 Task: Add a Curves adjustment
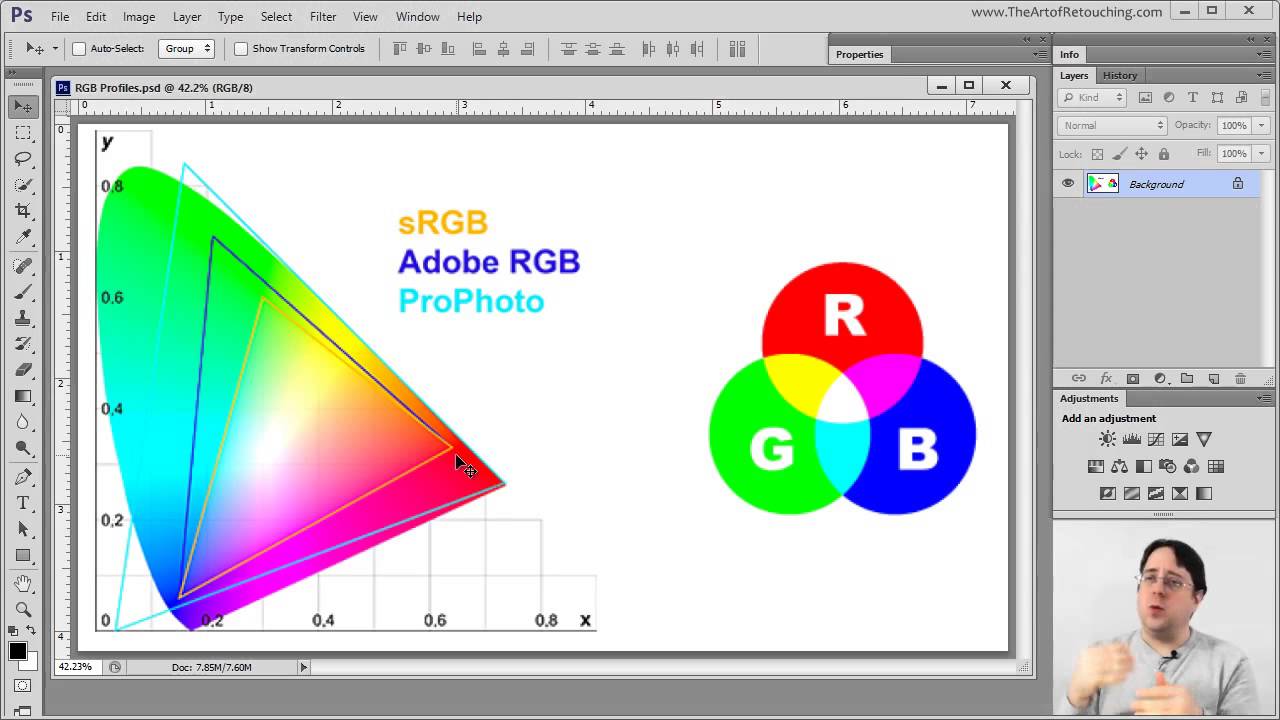pyautogui.click(x=1156, y=439)
